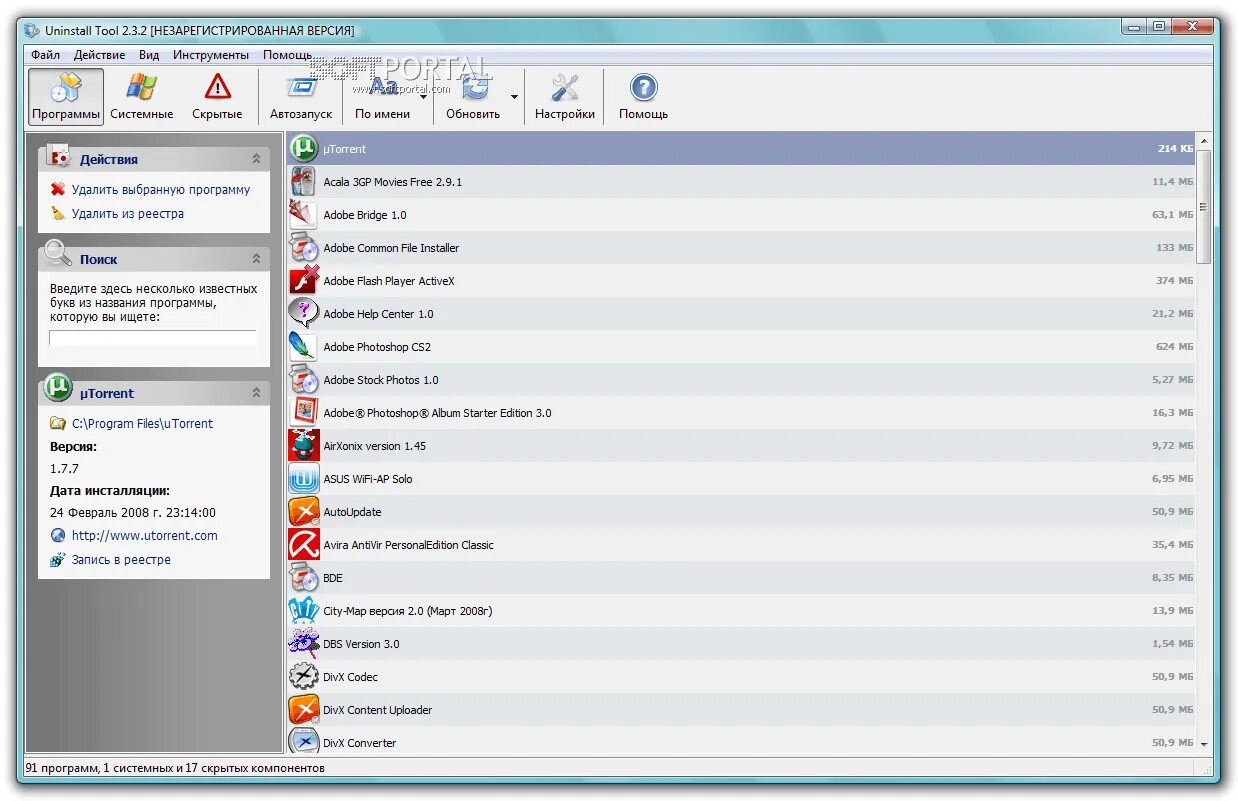Open Настройки settings
Screen dimensions: 1238x801
pyautogui.click(x=565, y=96)
